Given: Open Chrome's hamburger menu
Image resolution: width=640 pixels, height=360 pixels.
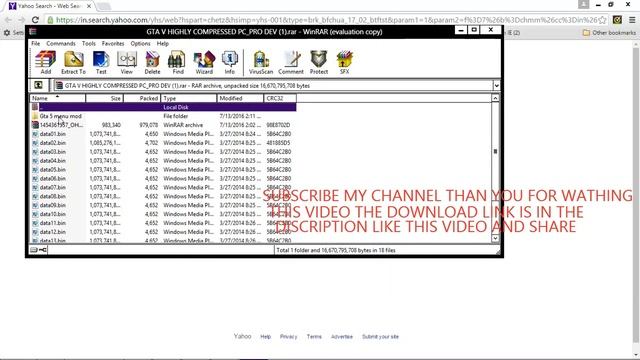Looking at the screenshot, I should click(632, 20).
